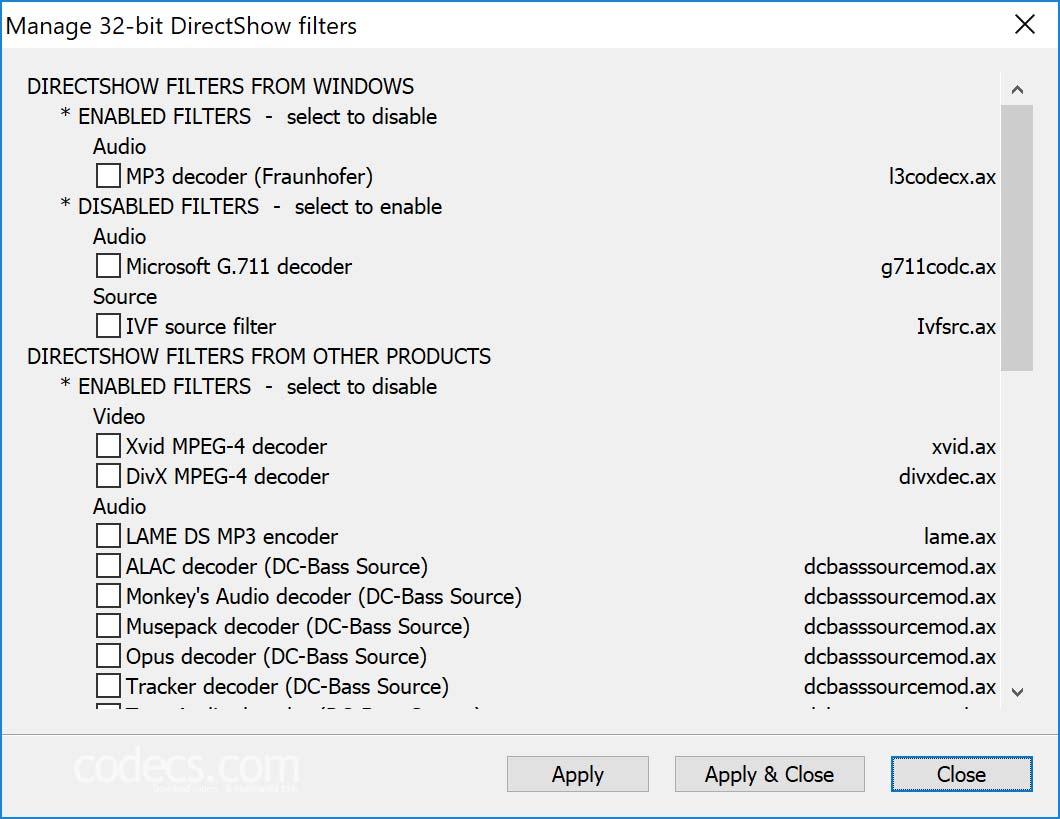Disable the DivX MPEG-4 decoder

point(107,475)
